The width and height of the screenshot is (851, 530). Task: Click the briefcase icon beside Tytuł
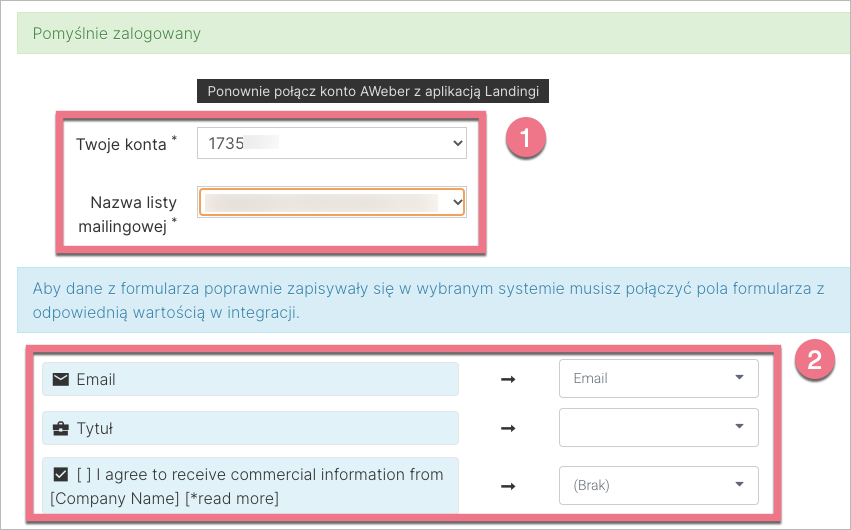pos(60,428)
